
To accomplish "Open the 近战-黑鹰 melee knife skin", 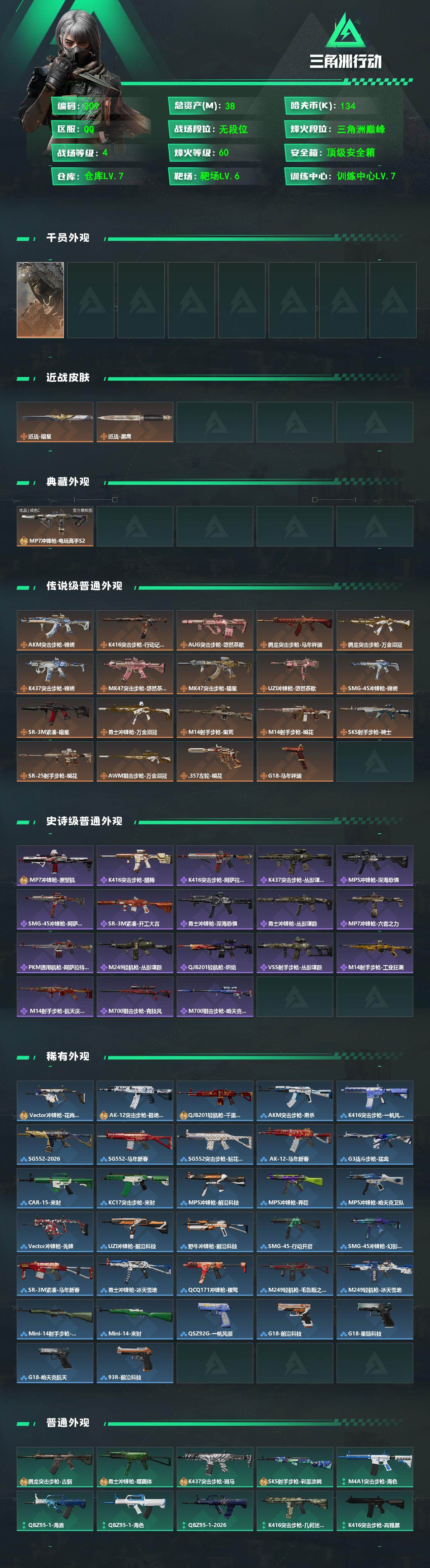I will (135, 422).
